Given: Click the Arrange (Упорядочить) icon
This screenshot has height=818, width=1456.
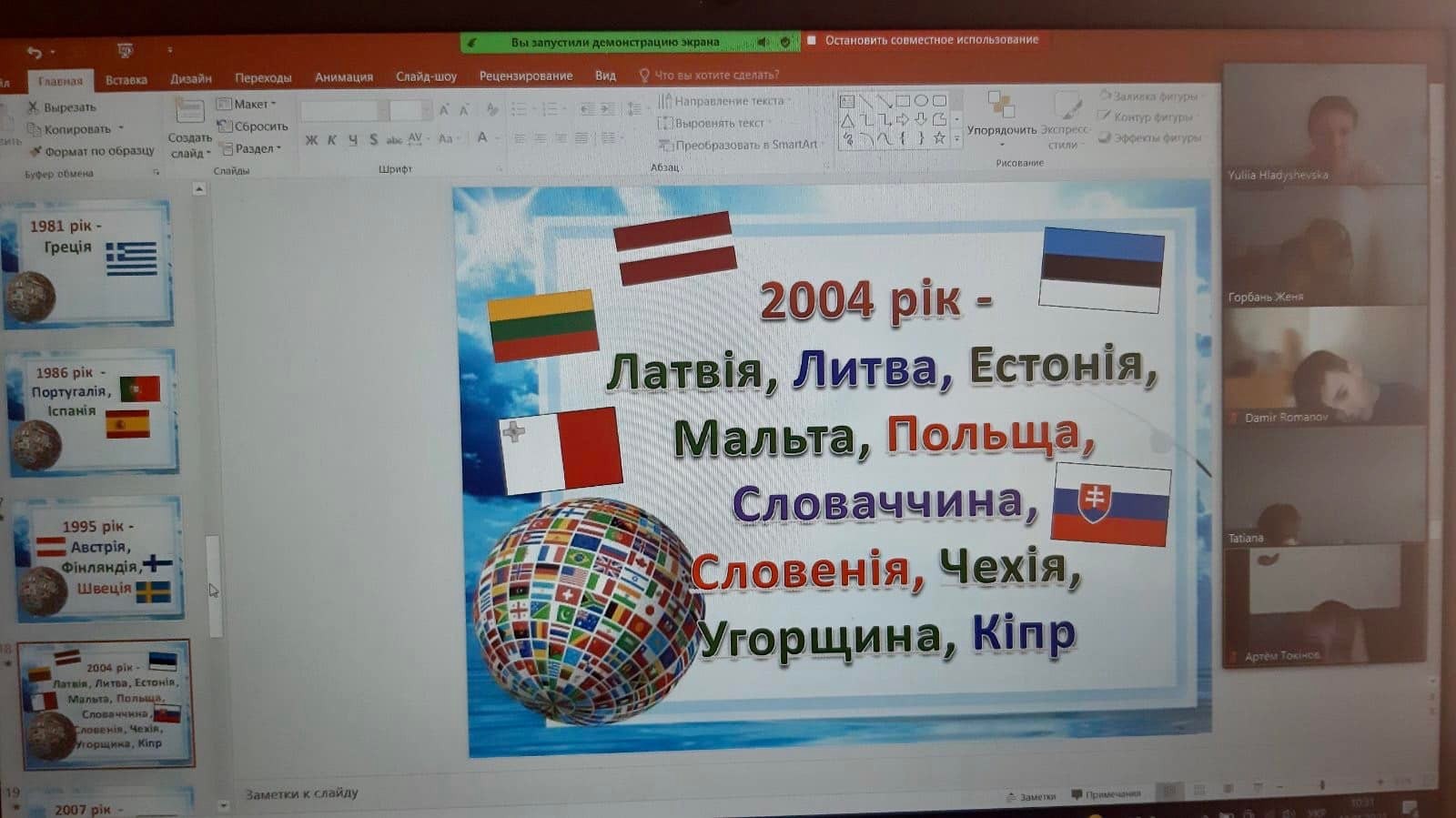Looking at the screenshot, I should point(1001,106).
